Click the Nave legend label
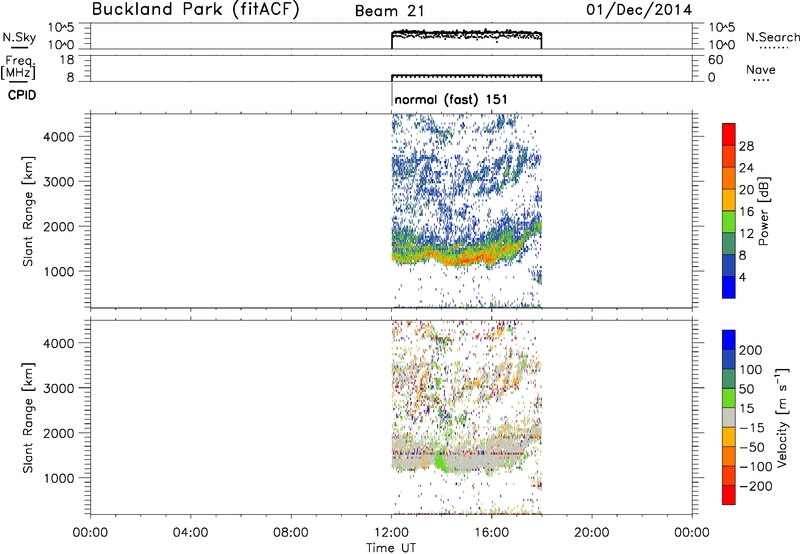Image resolution: width=800 pixels, height=554 pixels. tap(761, 69)
